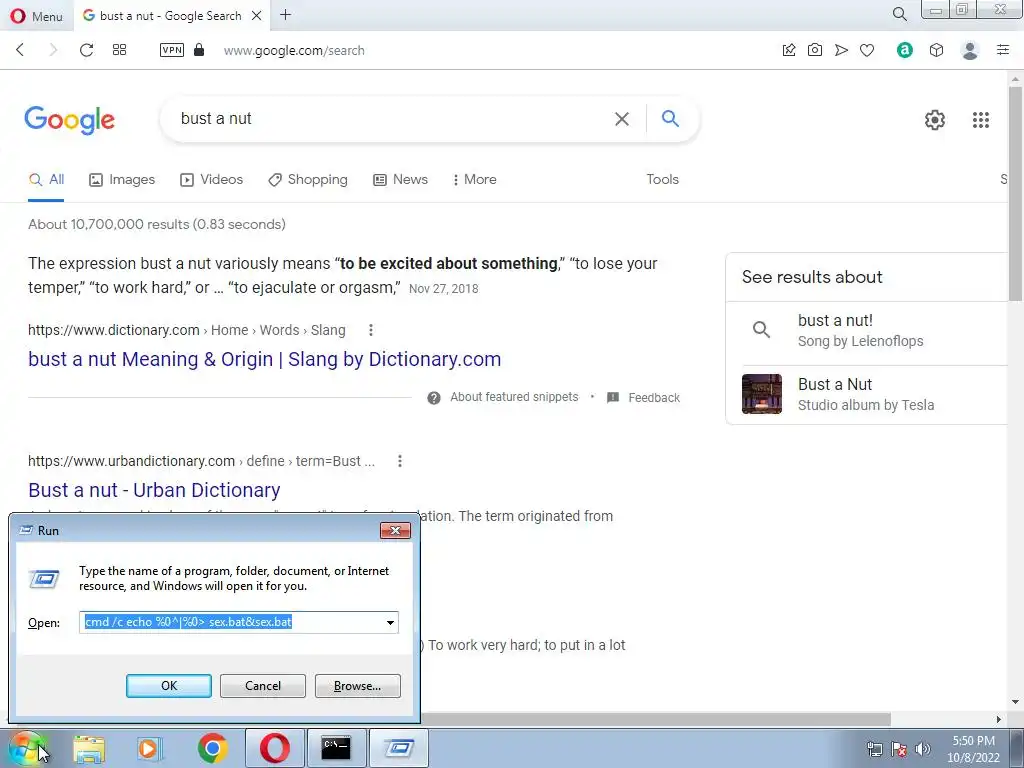
Task: Click the search tabs magnifier in title bar
Action: pyautogui.click(x=899, y=14)
